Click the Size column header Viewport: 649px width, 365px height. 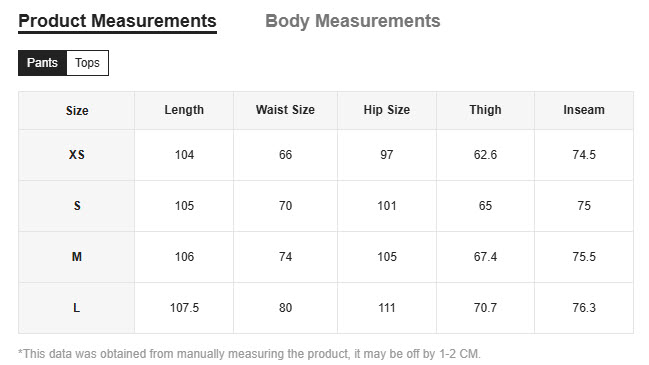click(77, 110)
